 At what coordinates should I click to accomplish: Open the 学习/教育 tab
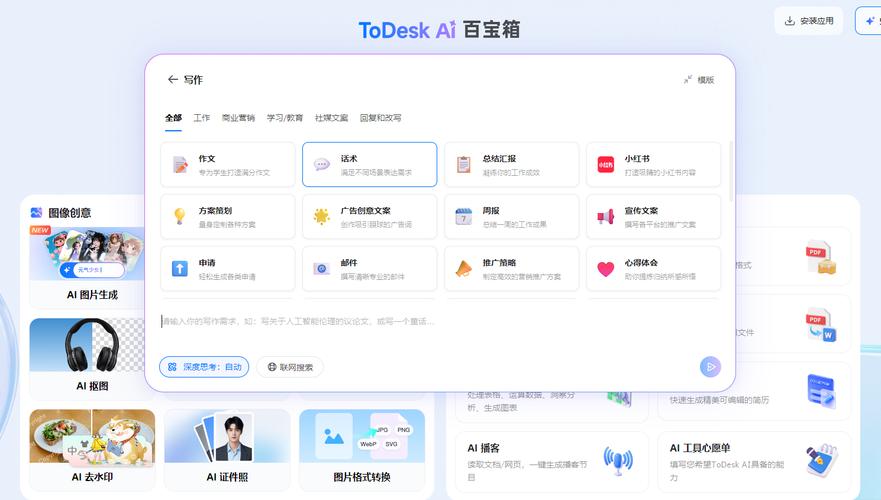(285, 118)
